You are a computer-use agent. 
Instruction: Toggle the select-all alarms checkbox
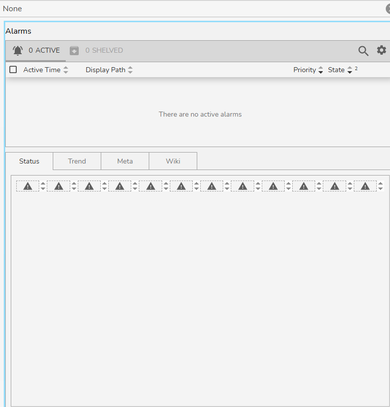(x=13, y=69)
